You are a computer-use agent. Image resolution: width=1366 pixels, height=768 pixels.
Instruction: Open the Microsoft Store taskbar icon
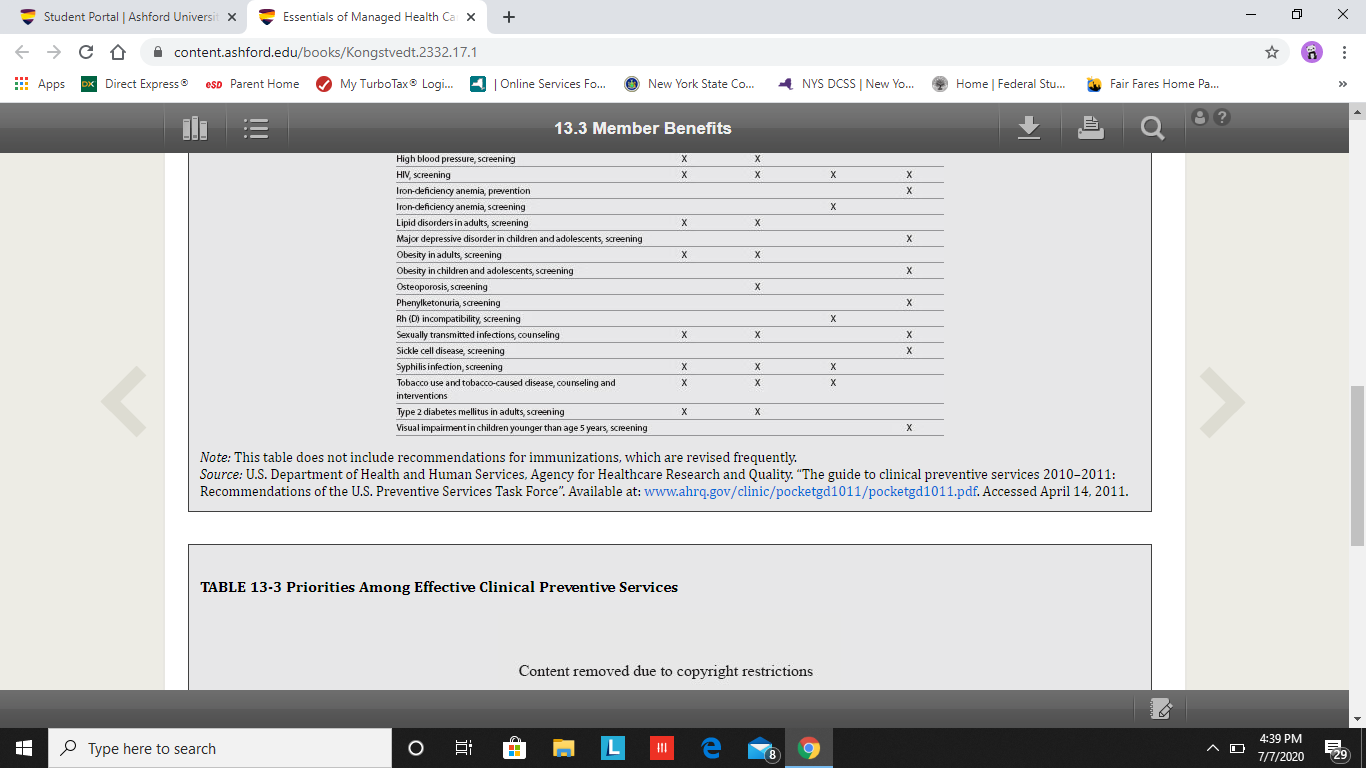pyautogui.click(x=514, y=748)
